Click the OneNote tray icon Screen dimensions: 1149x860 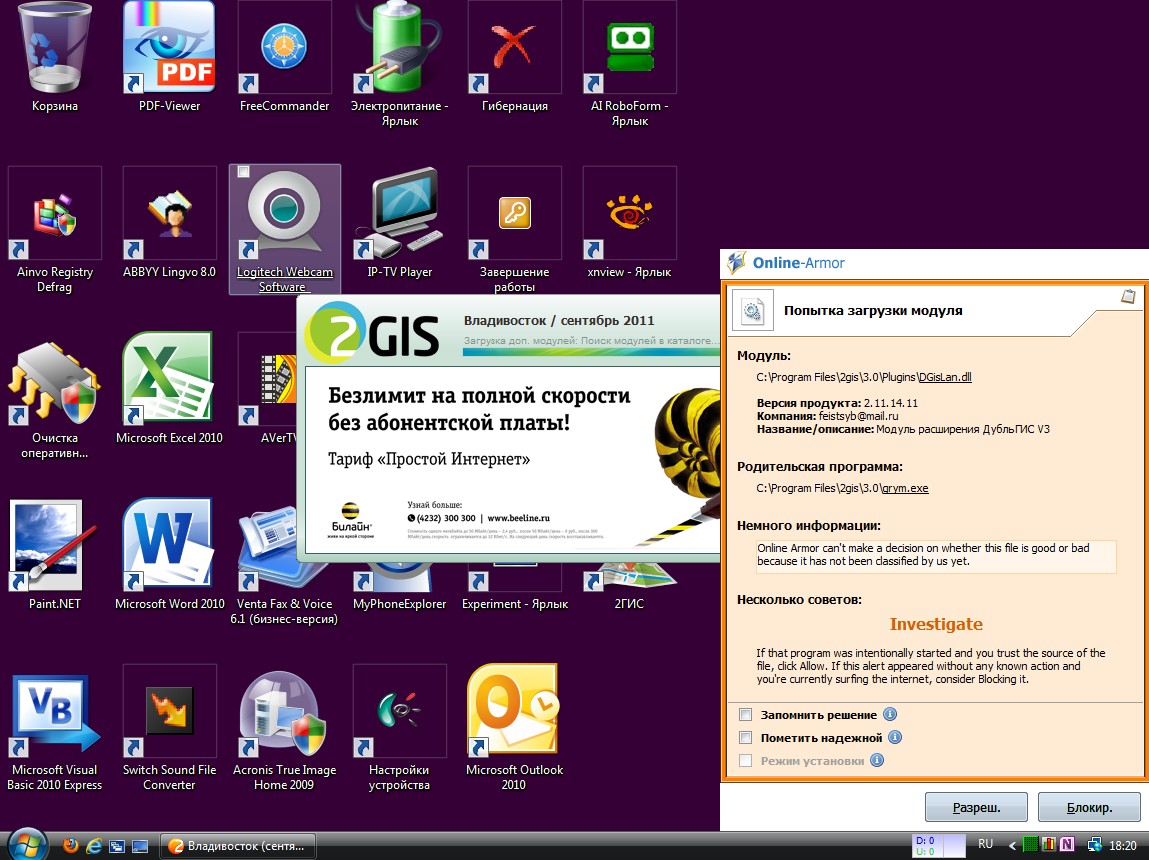pos(1067,845)
